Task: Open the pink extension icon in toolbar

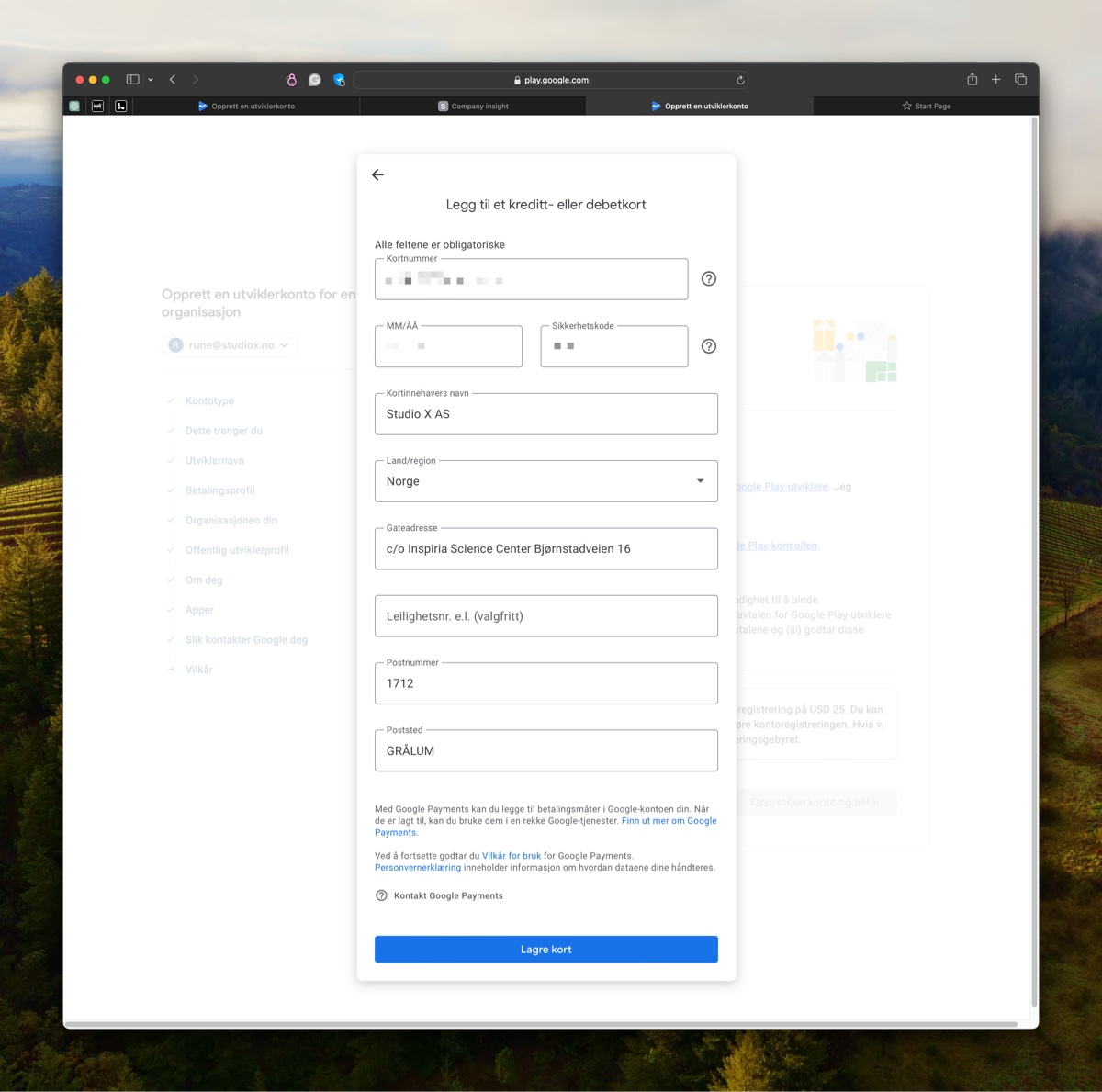Action: (291, 80)
